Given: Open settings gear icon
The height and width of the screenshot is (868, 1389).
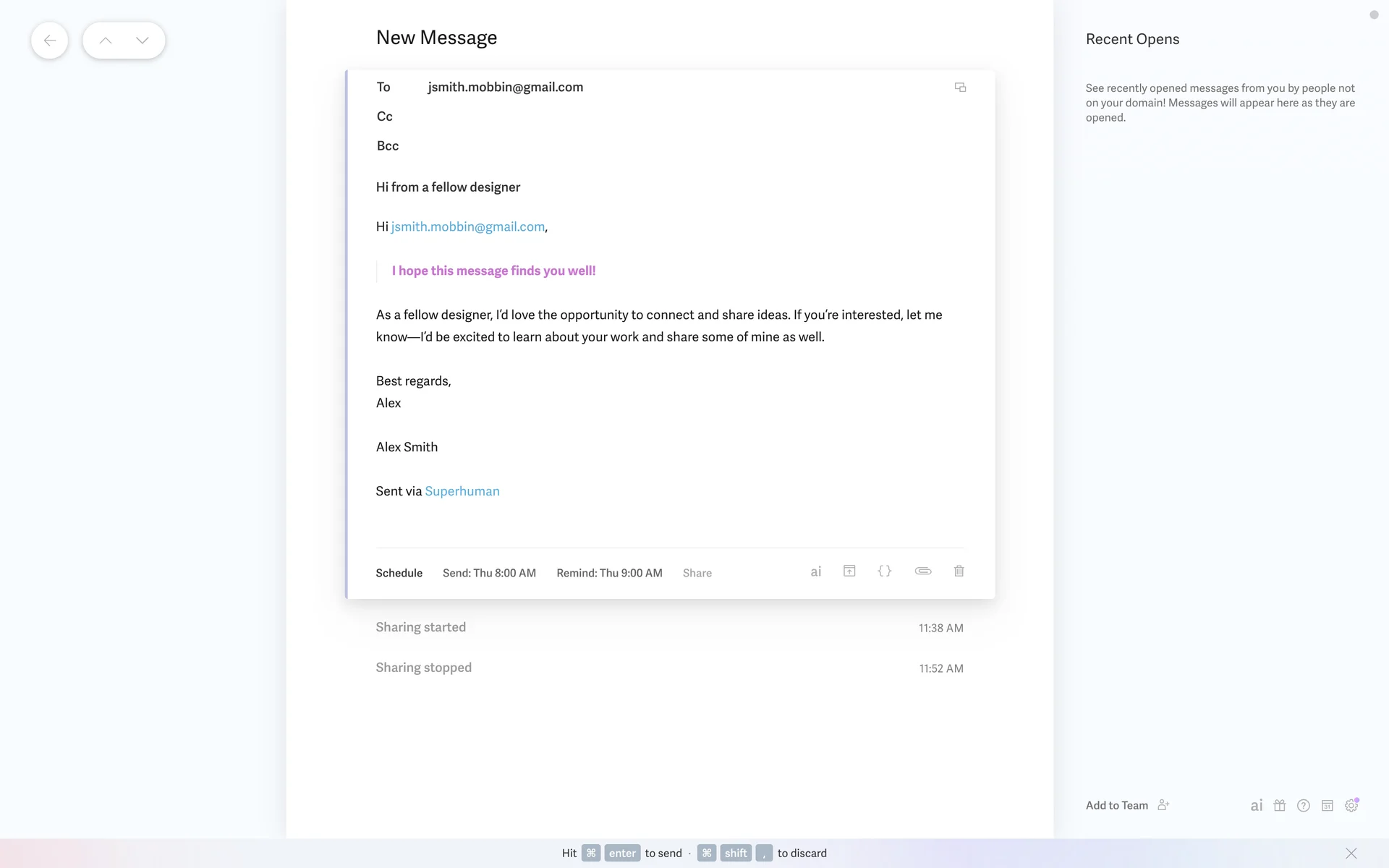Looking at the screenshot, I should [1351, 806].
